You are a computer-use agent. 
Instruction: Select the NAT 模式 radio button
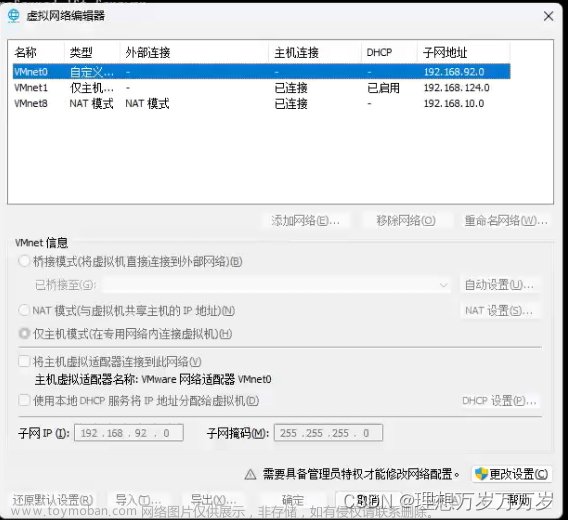[24, 310]
